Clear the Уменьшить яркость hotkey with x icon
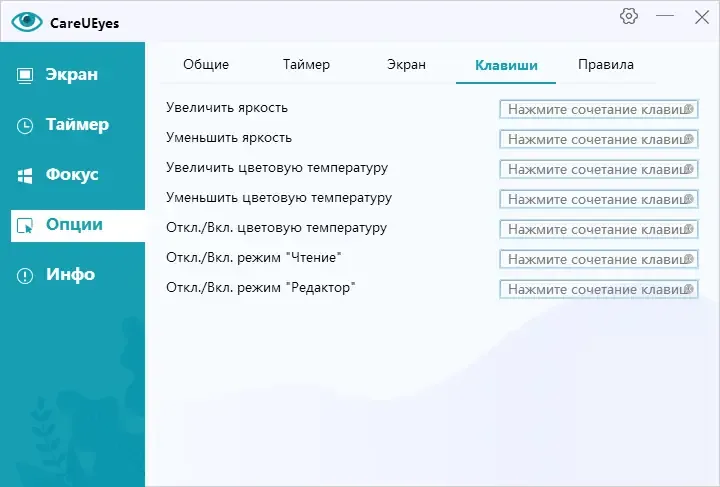The width and height of the screenshot is (720, 487). click(688, 139)
